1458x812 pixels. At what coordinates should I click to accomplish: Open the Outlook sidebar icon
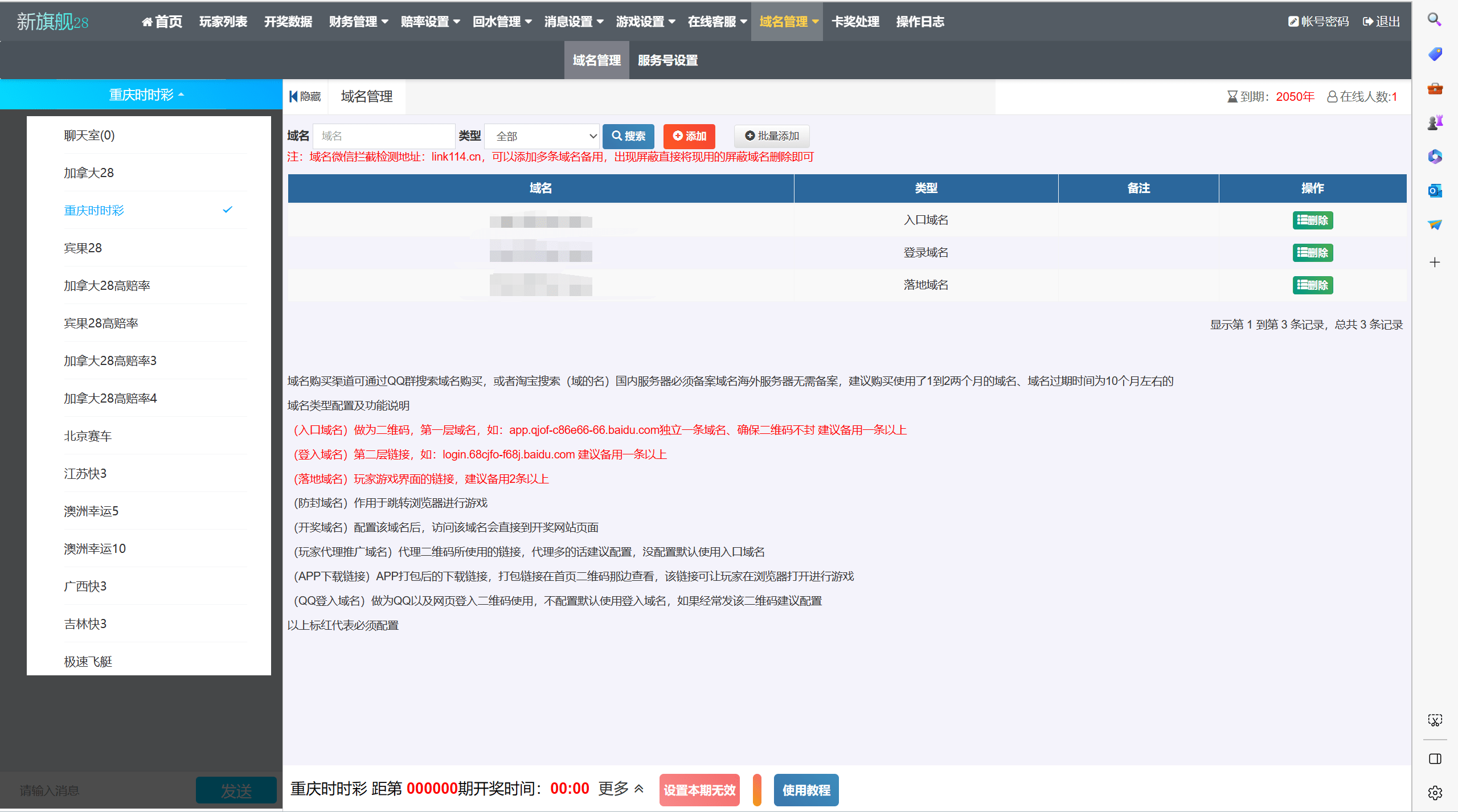click(1435, 191)
